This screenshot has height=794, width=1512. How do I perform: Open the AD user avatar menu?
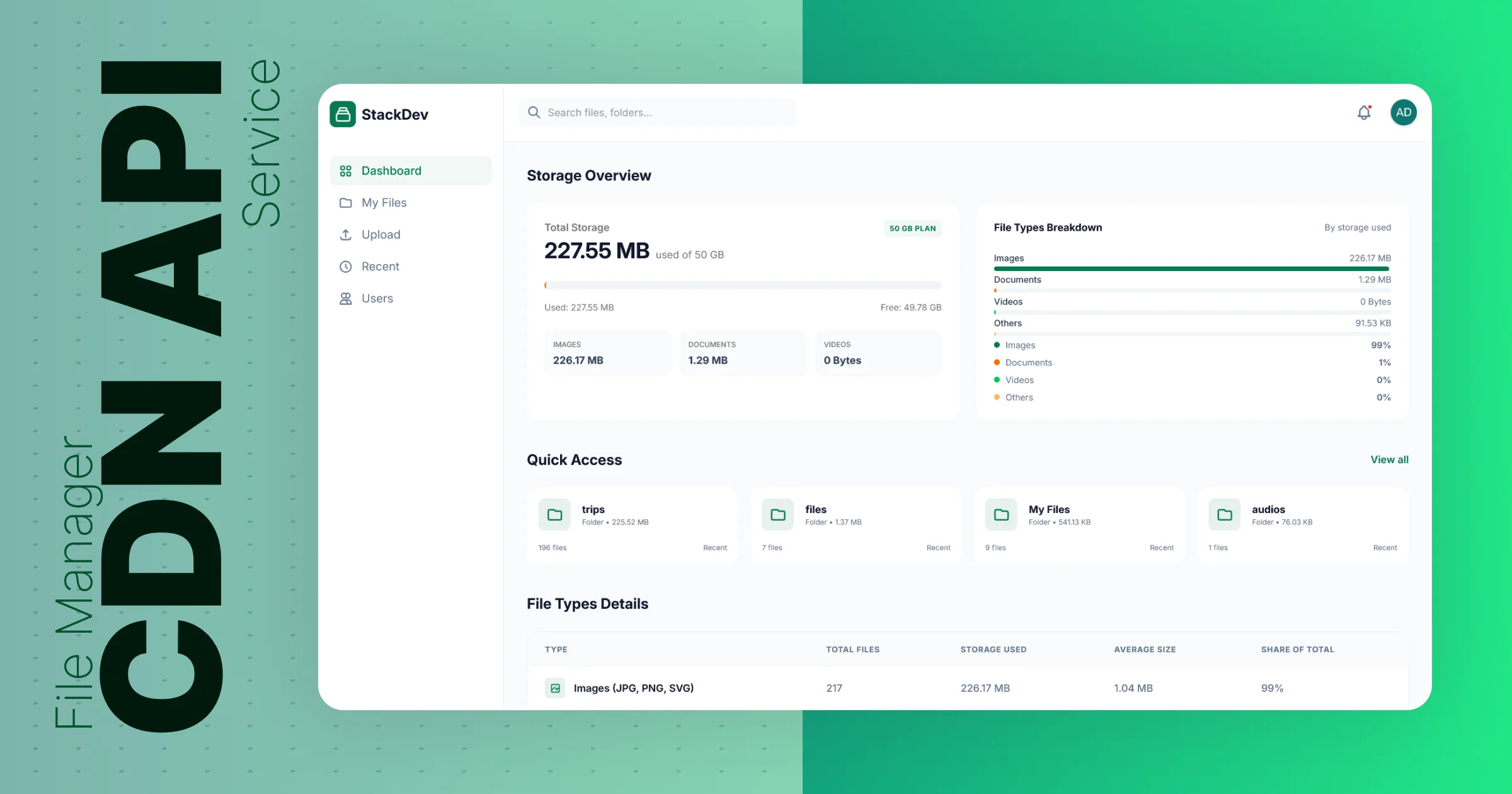click(1403, 113)
